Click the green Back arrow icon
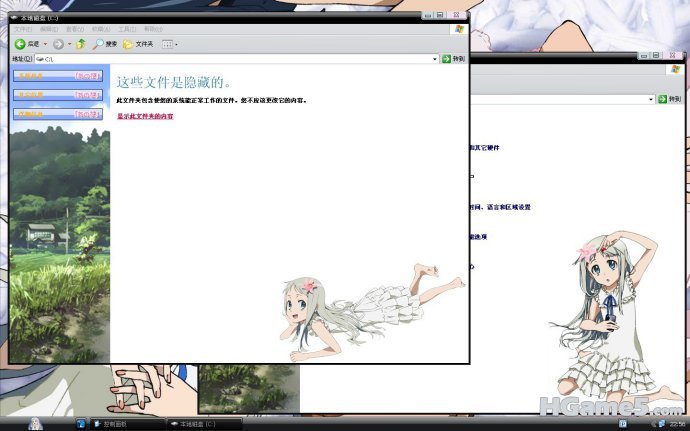The image size is (690, 431). 20,44
